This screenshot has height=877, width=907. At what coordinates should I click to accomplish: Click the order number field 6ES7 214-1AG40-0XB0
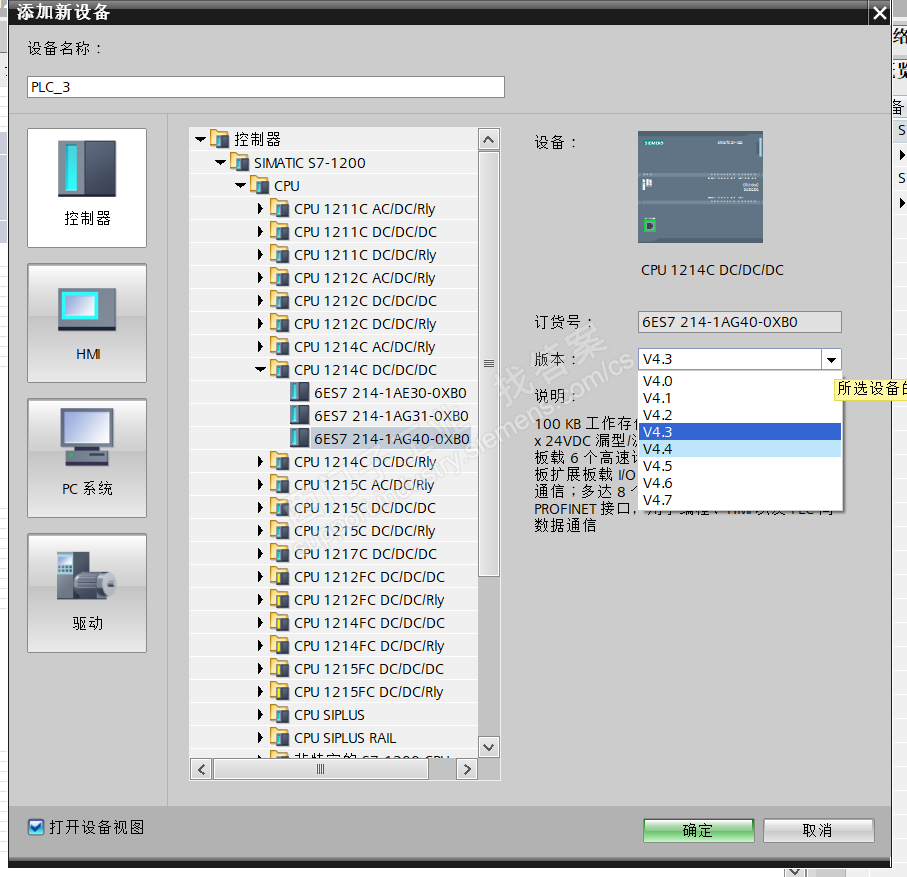coord(740,322)
